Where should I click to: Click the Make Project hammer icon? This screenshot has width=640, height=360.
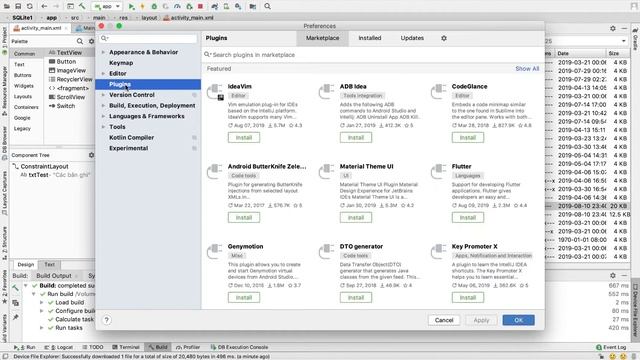coord(82,6)
